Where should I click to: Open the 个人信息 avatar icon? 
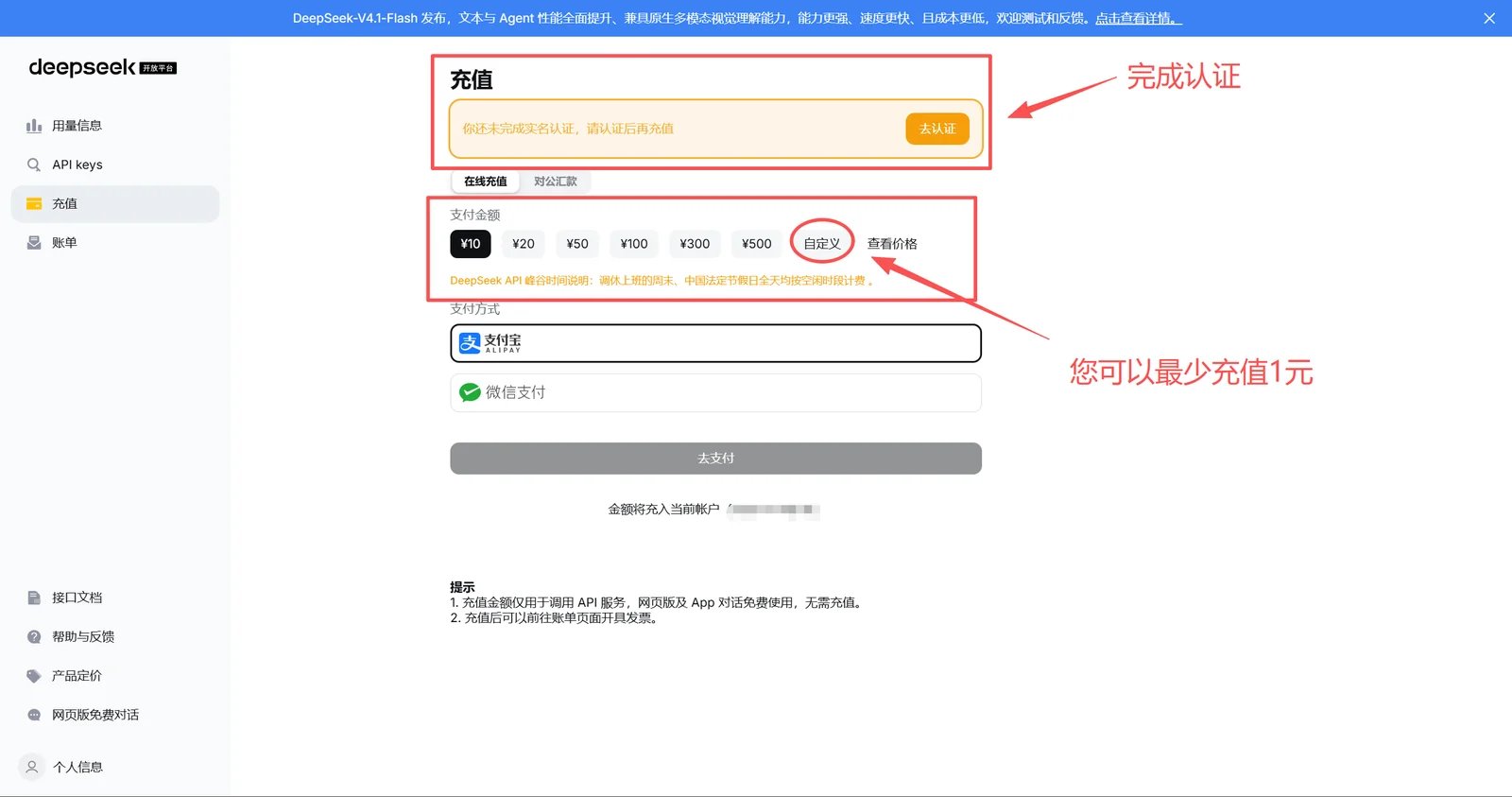(x=32, y=767)
